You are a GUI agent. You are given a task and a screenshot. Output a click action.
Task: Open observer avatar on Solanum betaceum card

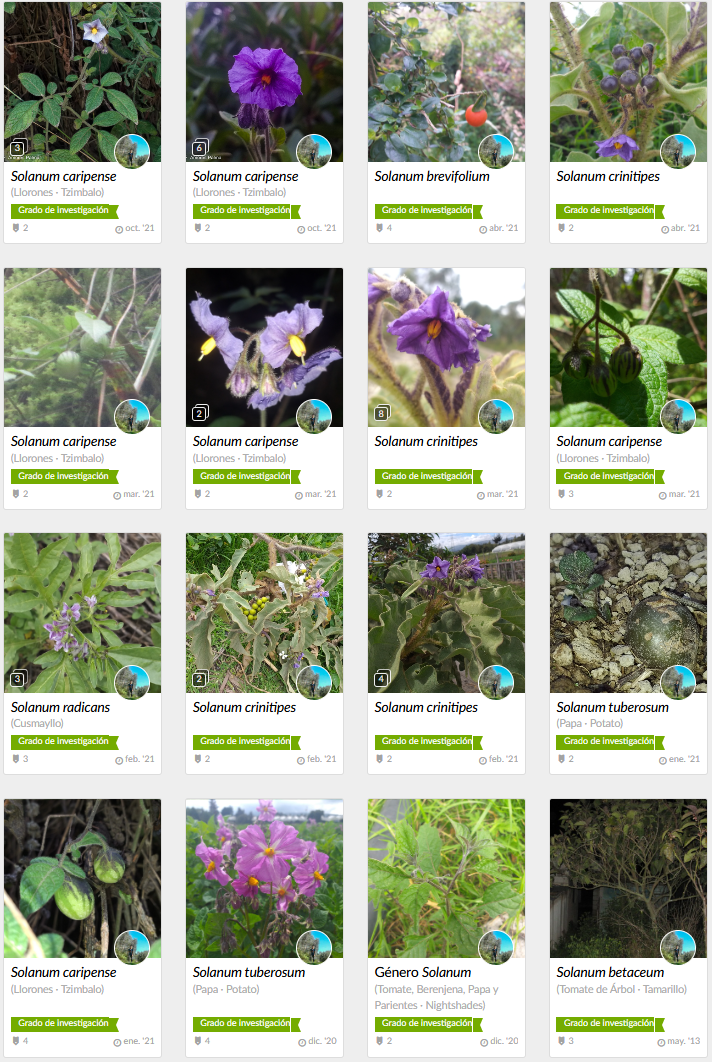pyautogui.click(x=677, y=947)
